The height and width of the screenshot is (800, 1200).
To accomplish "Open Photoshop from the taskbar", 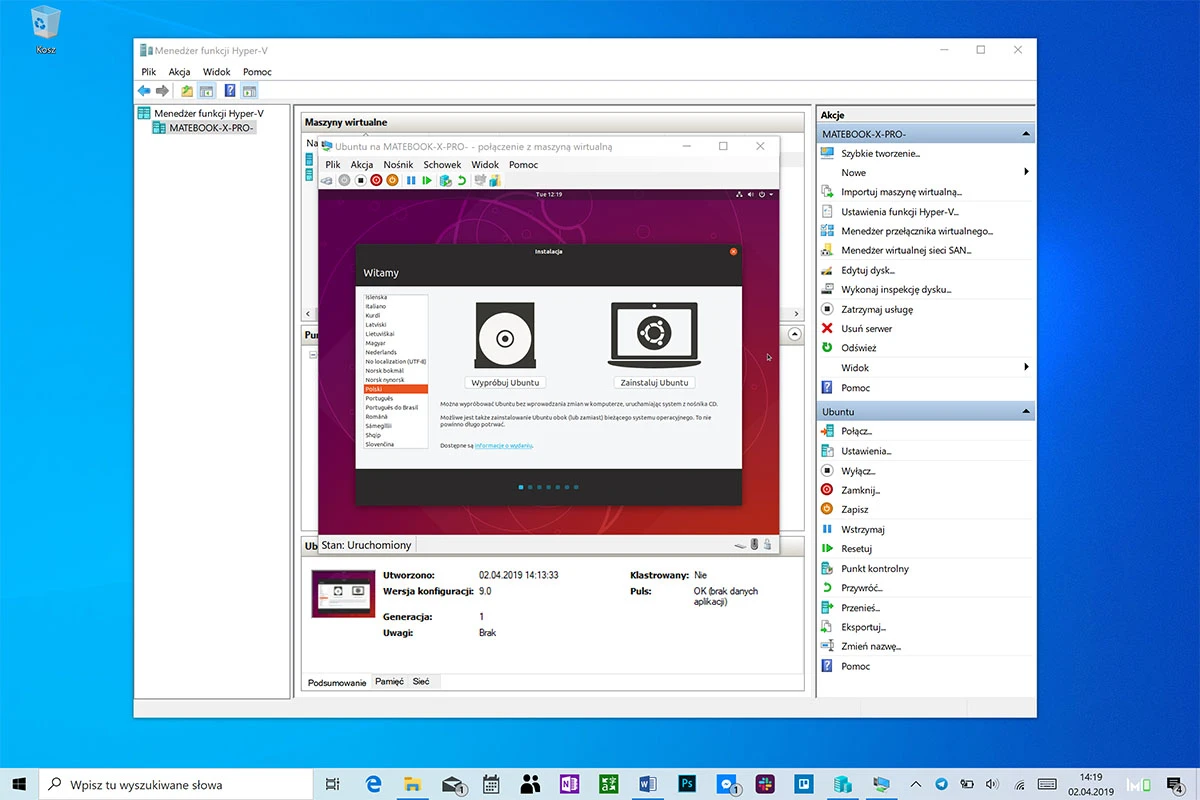I will [687, 785].
